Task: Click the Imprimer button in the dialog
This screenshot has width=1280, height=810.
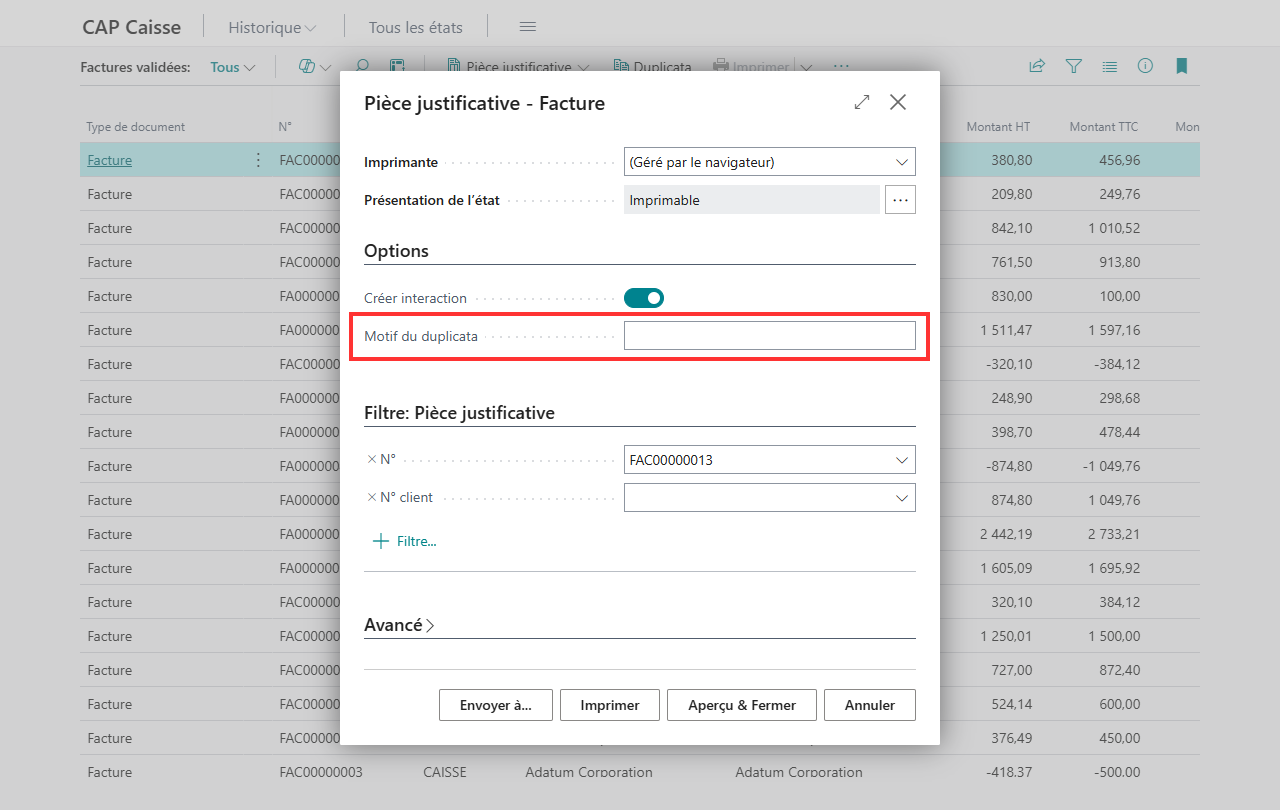Action: click(610, 705)
